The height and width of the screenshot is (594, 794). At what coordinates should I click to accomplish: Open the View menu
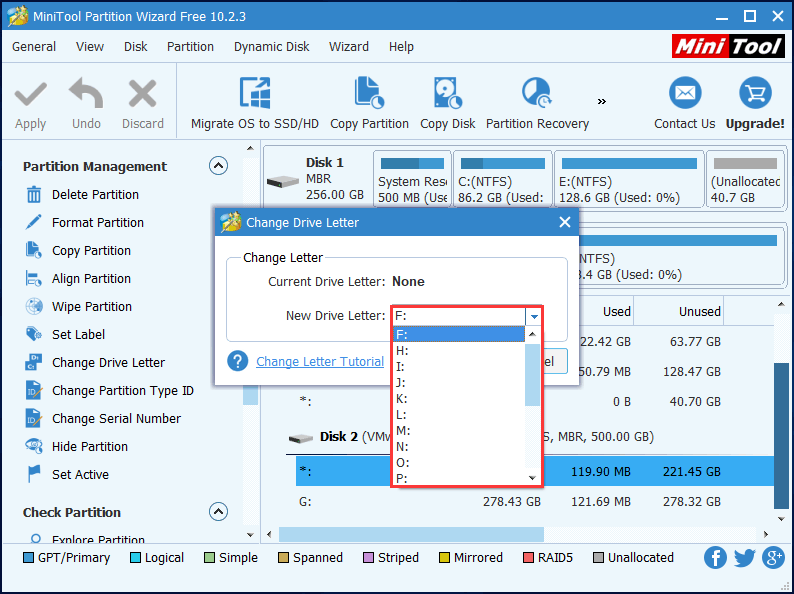pyautogui.click(x=90, y=47)
